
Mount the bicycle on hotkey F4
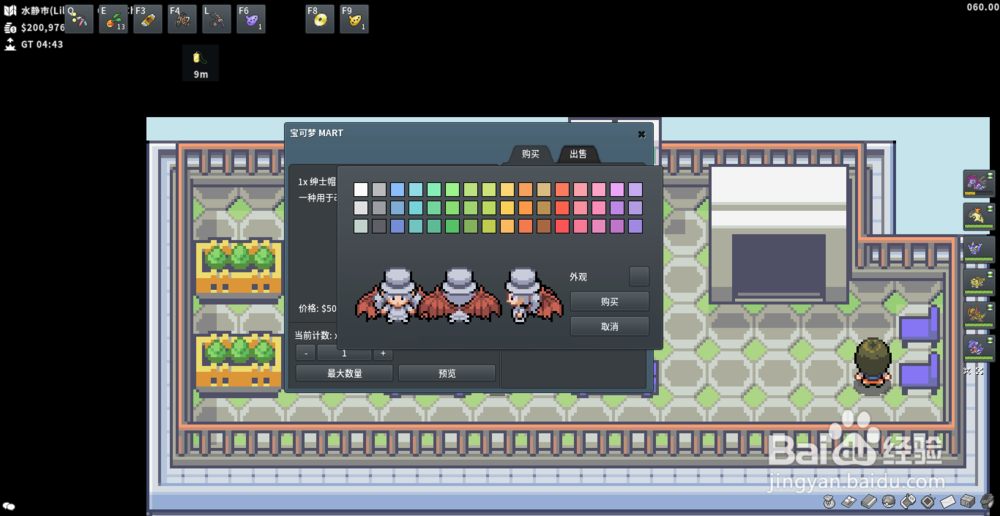coord(182,19)
